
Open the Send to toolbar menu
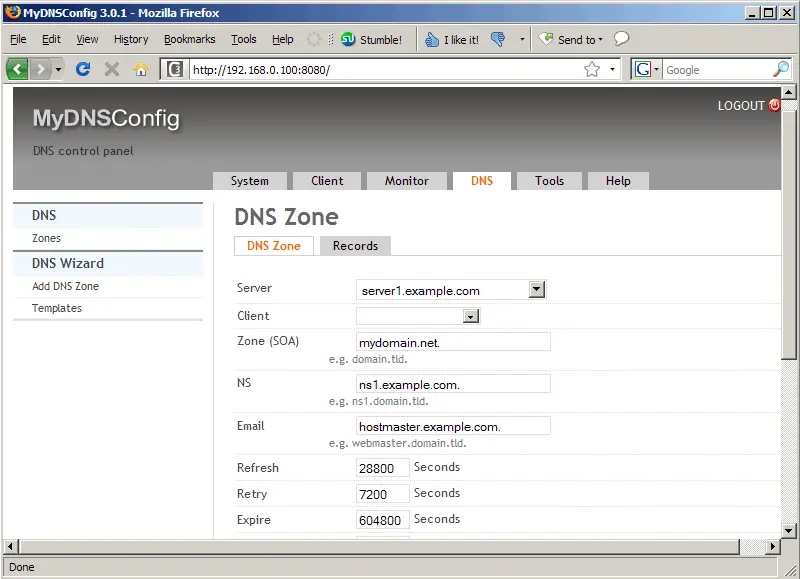(571, 39)
